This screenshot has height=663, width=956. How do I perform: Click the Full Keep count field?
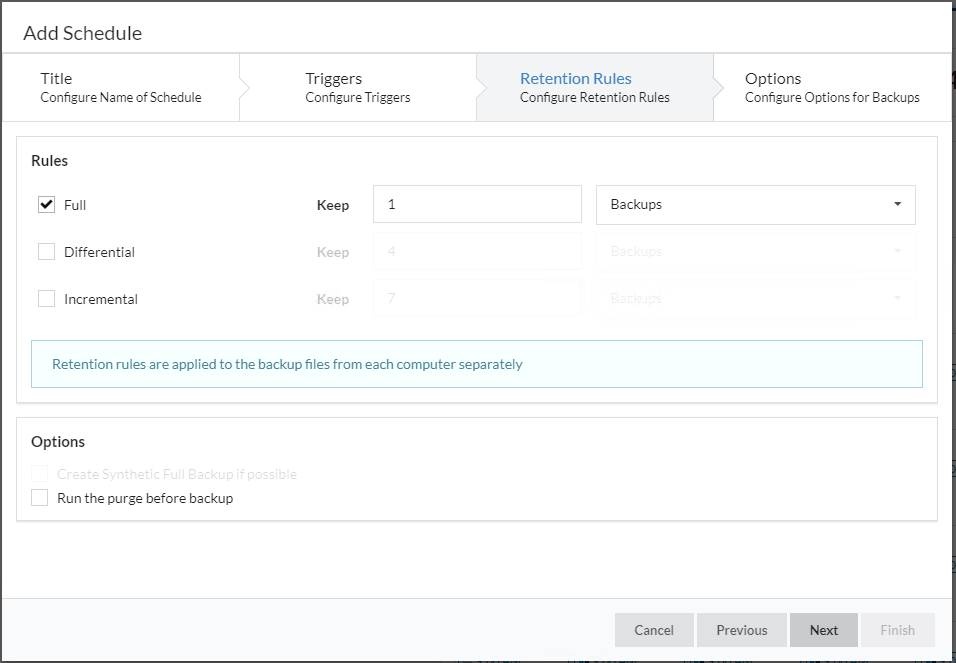coord(476,204)
